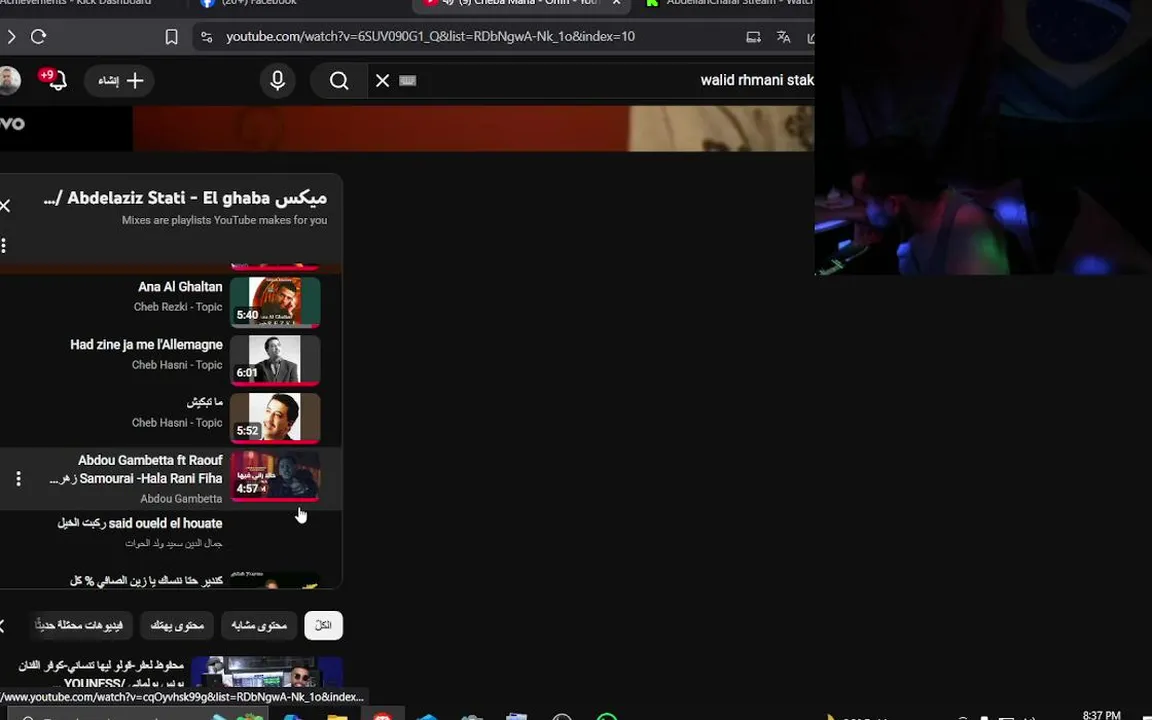Select the All (الكل) filter chip
Image resolution: width=1152 pixels, height=720 pixels.
point(323,626)
